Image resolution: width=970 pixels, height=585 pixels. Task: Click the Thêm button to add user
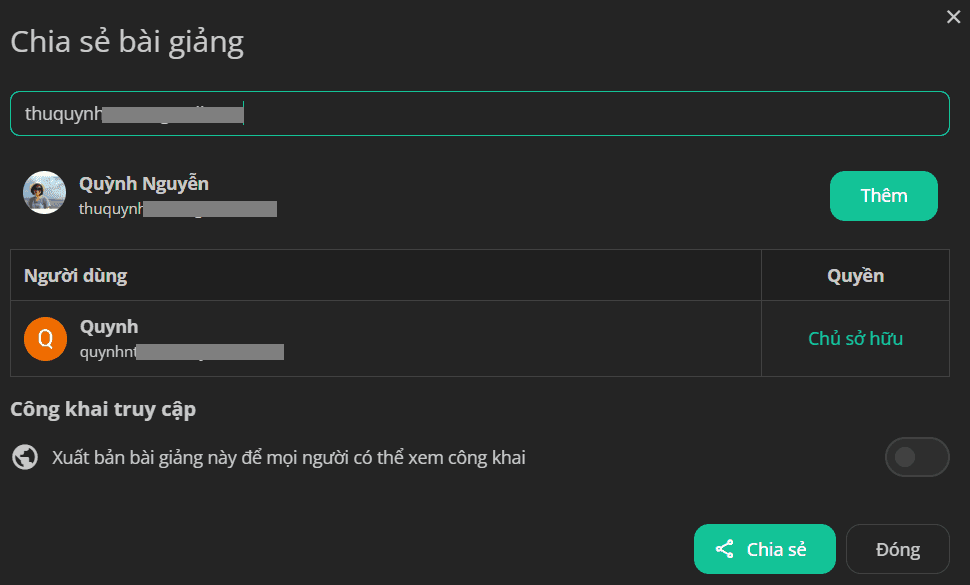[883, 196]
